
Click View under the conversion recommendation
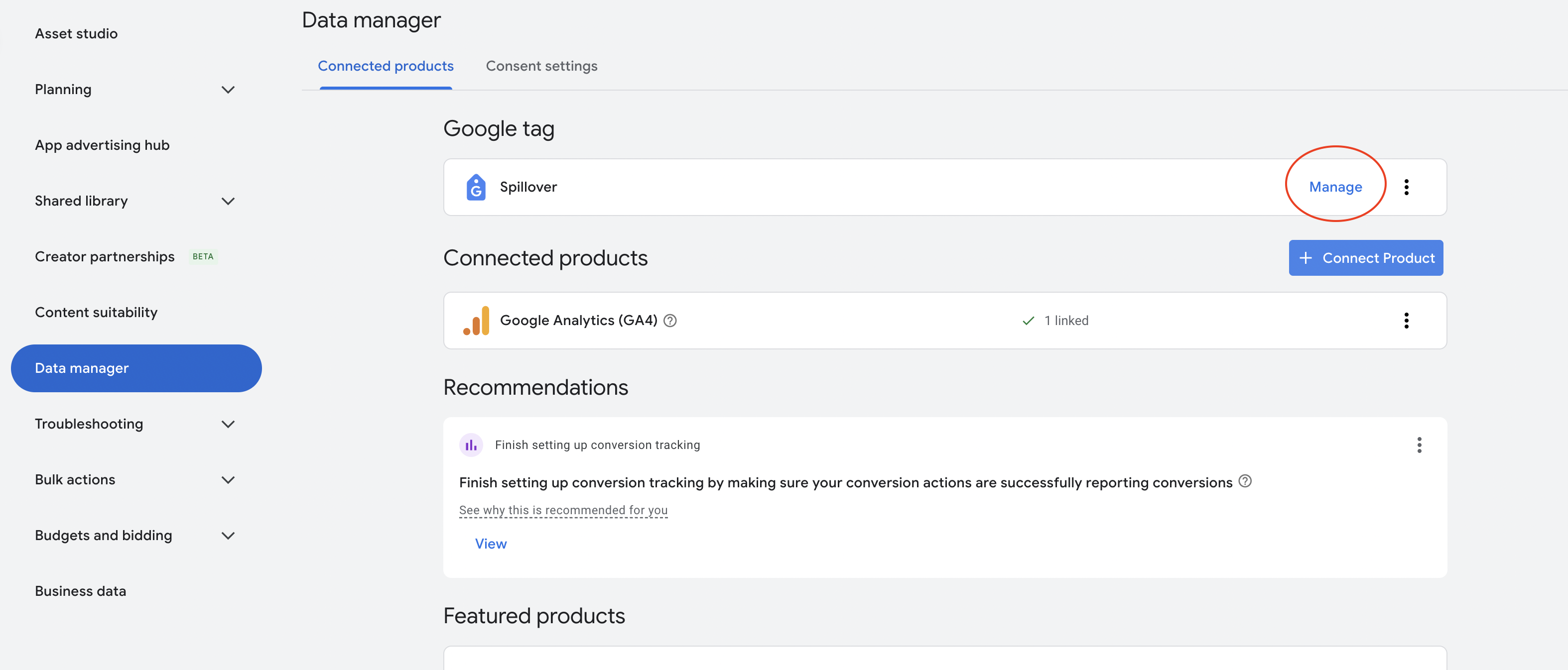491,544
